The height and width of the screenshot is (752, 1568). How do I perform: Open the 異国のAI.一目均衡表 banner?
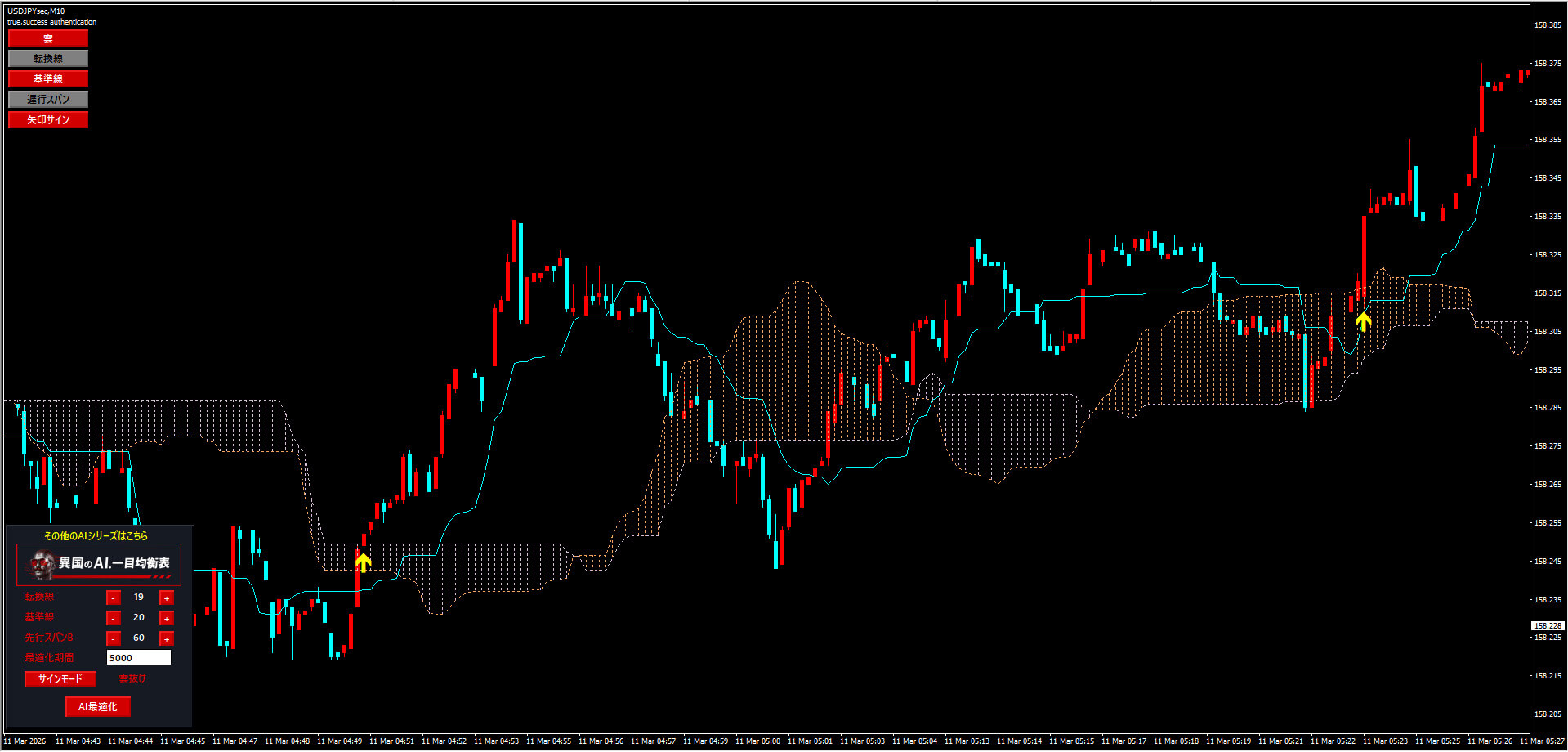99,564
